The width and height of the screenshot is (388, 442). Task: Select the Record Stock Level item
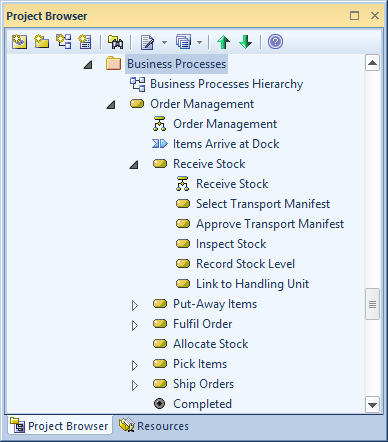tap(245, 264)
